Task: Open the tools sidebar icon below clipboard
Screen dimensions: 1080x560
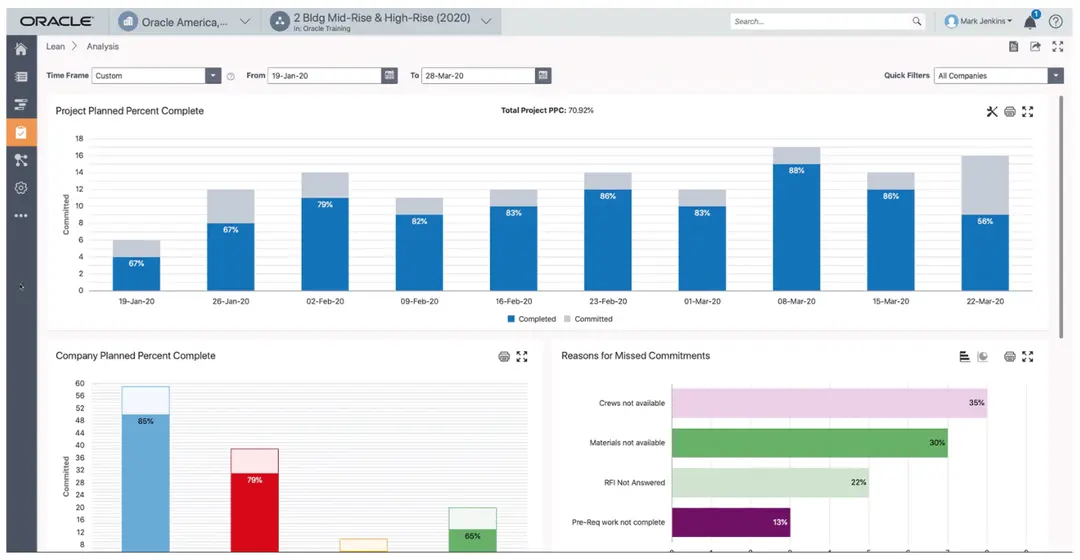Action: pos(21,160)
